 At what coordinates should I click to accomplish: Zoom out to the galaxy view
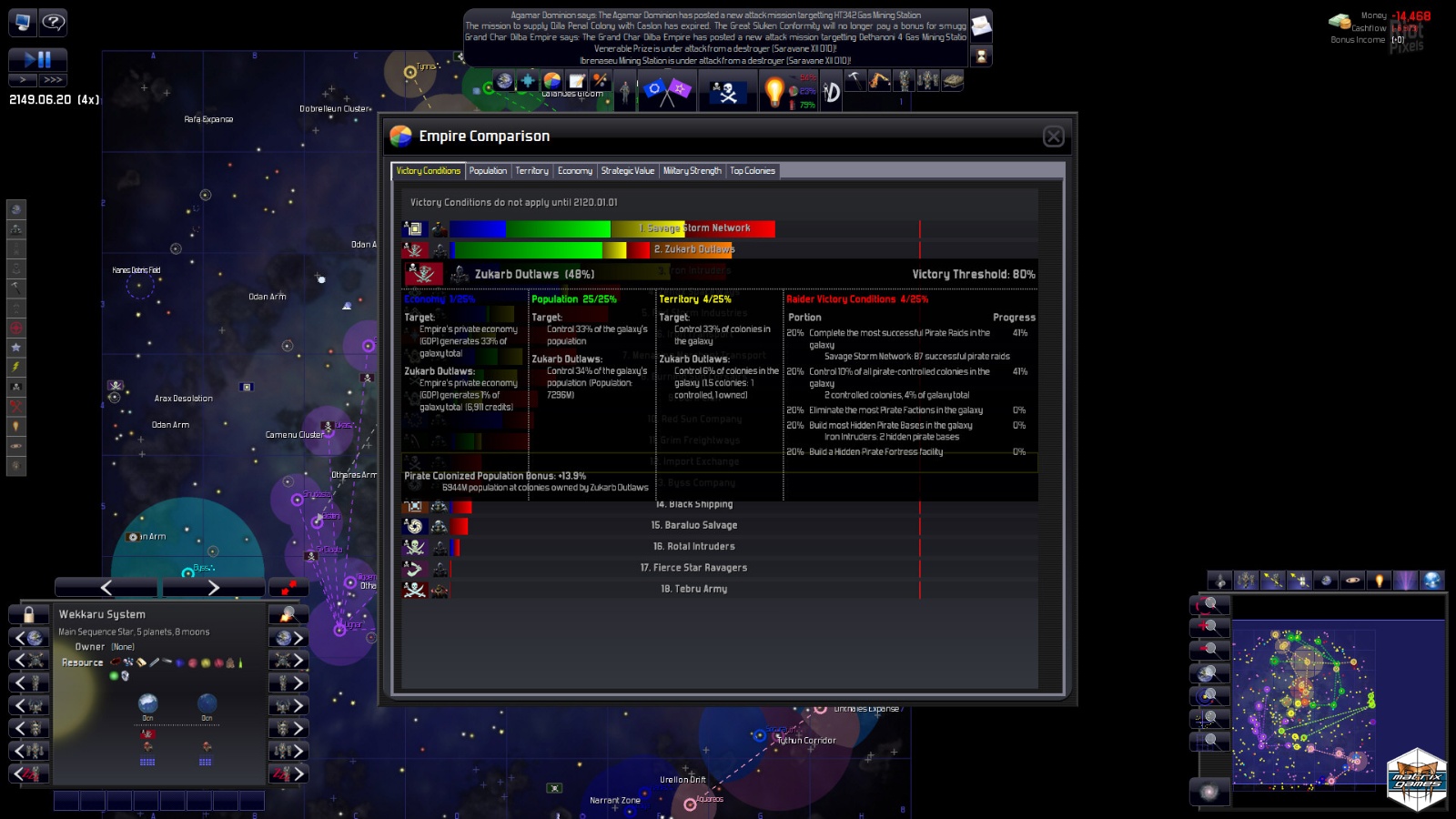[x=1209, y=792]
